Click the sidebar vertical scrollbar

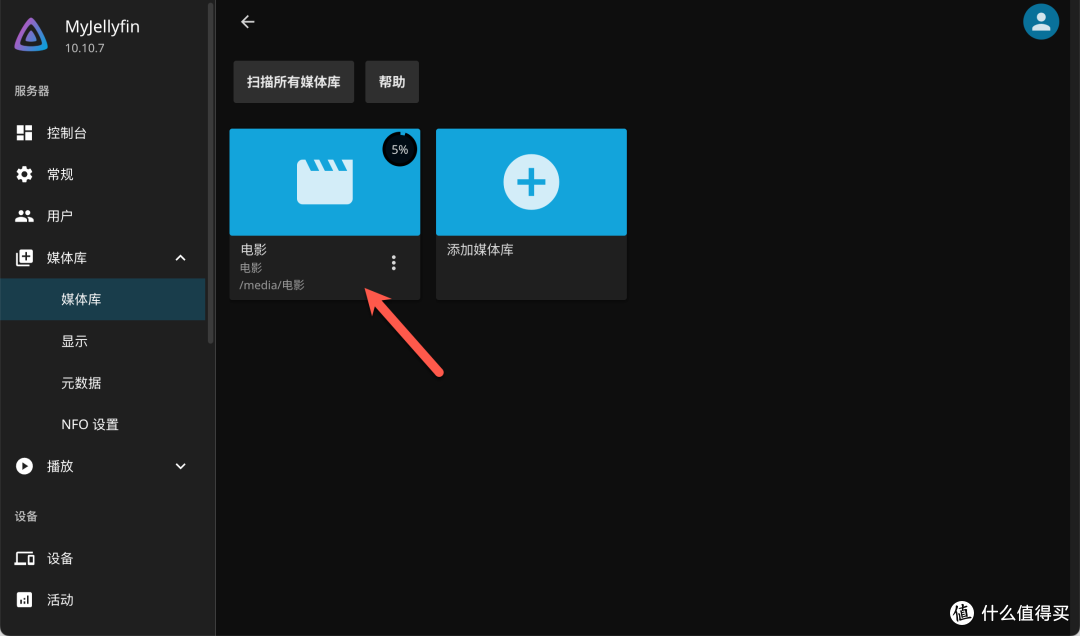(211, 172)
